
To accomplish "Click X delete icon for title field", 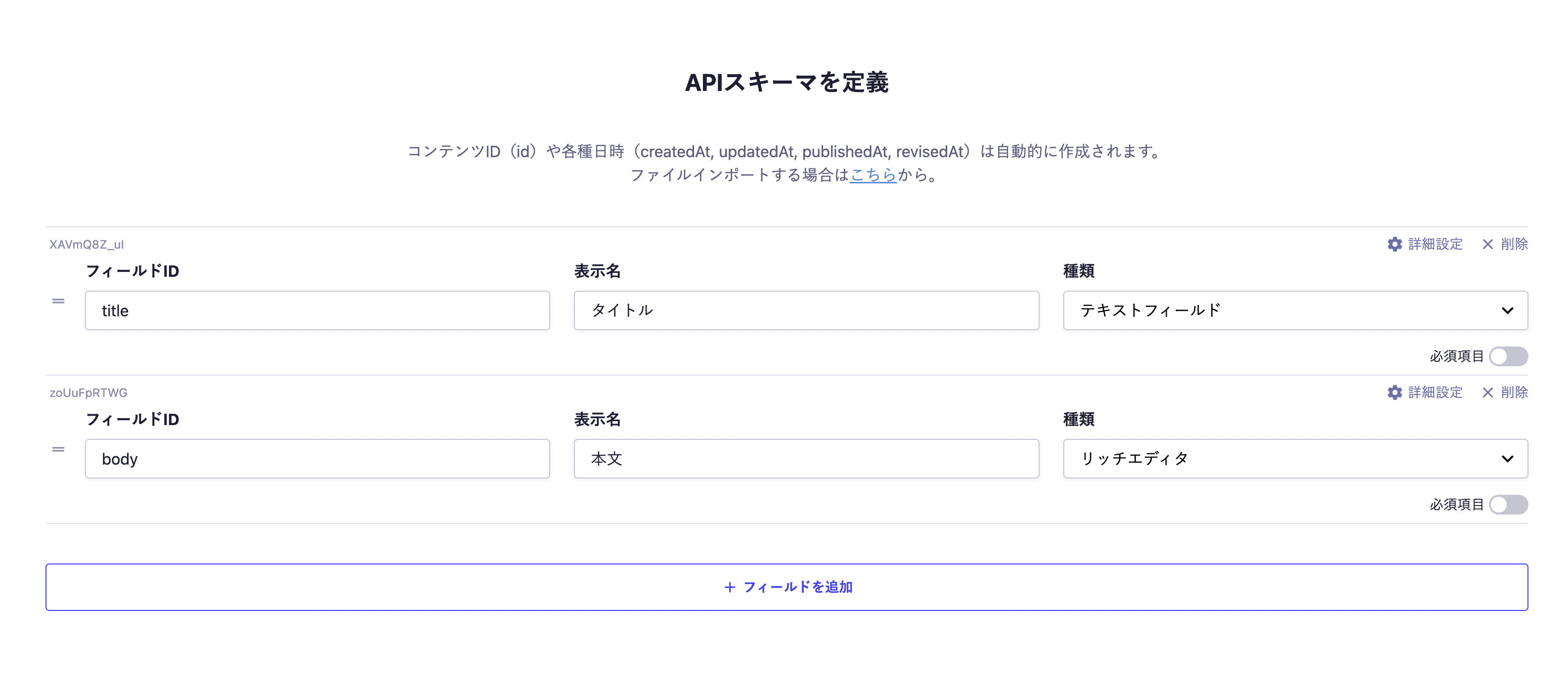I will click(1487, 244).
